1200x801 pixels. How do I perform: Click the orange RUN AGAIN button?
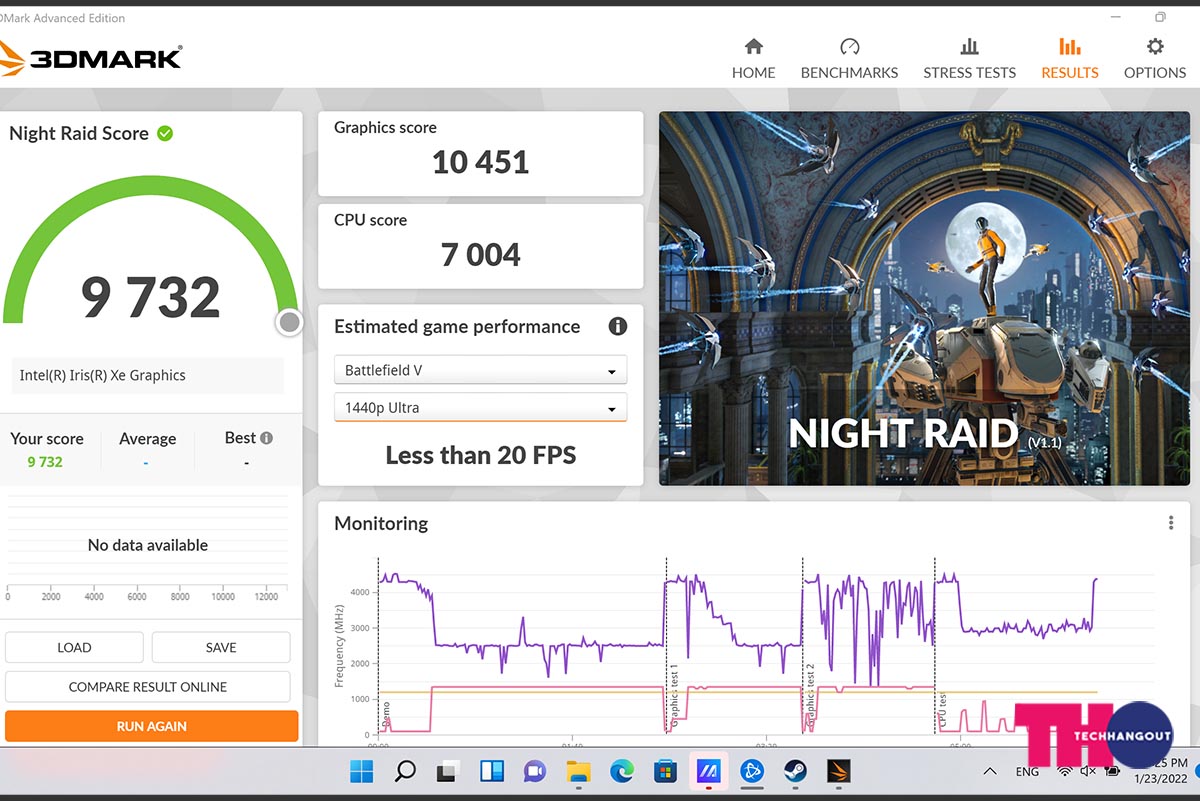click(152, 726)
